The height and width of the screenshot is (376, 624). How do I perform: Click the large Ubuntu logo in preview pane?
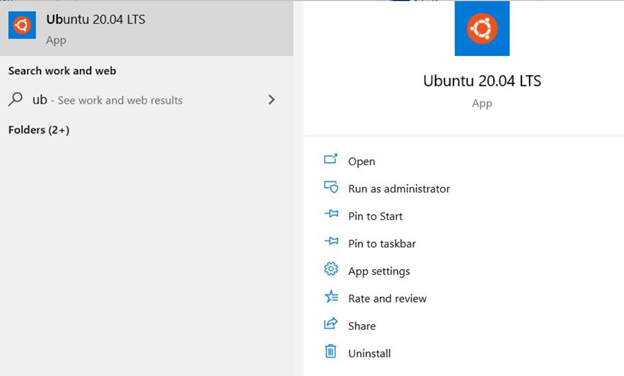pyautogui.click(x=482, y=29)
